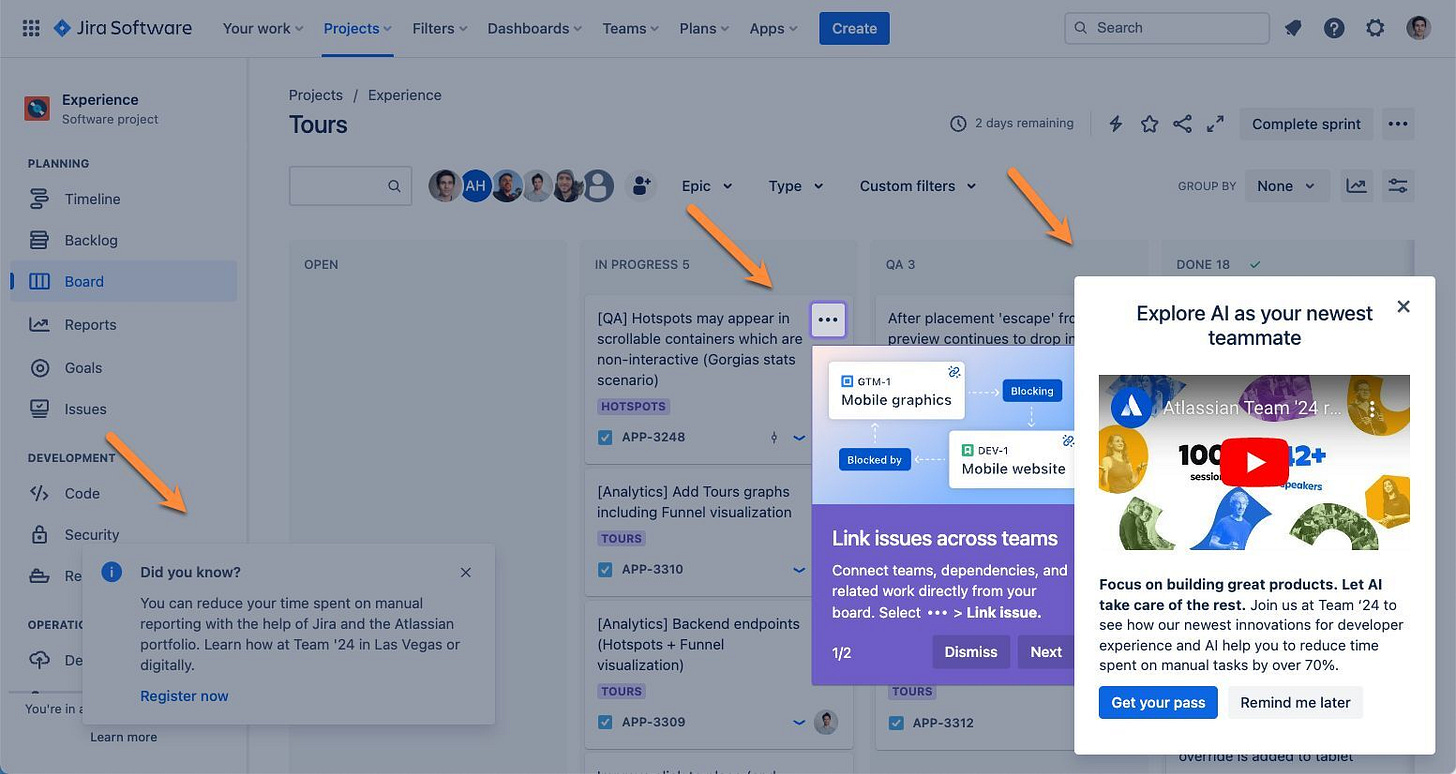Close the Did you know popup
Image resolution: width=1456 pixels, height=774 pixels.
point(466,572)
